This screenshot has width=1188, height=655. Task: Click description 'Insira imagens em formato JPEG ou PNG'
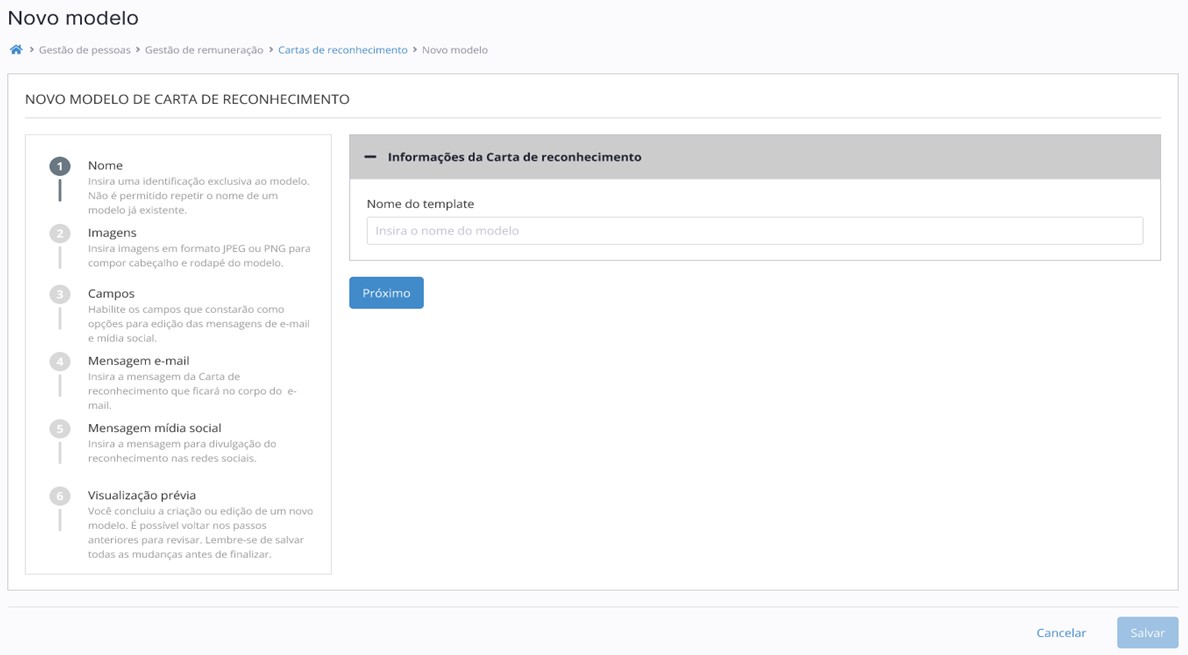(199, 256)
